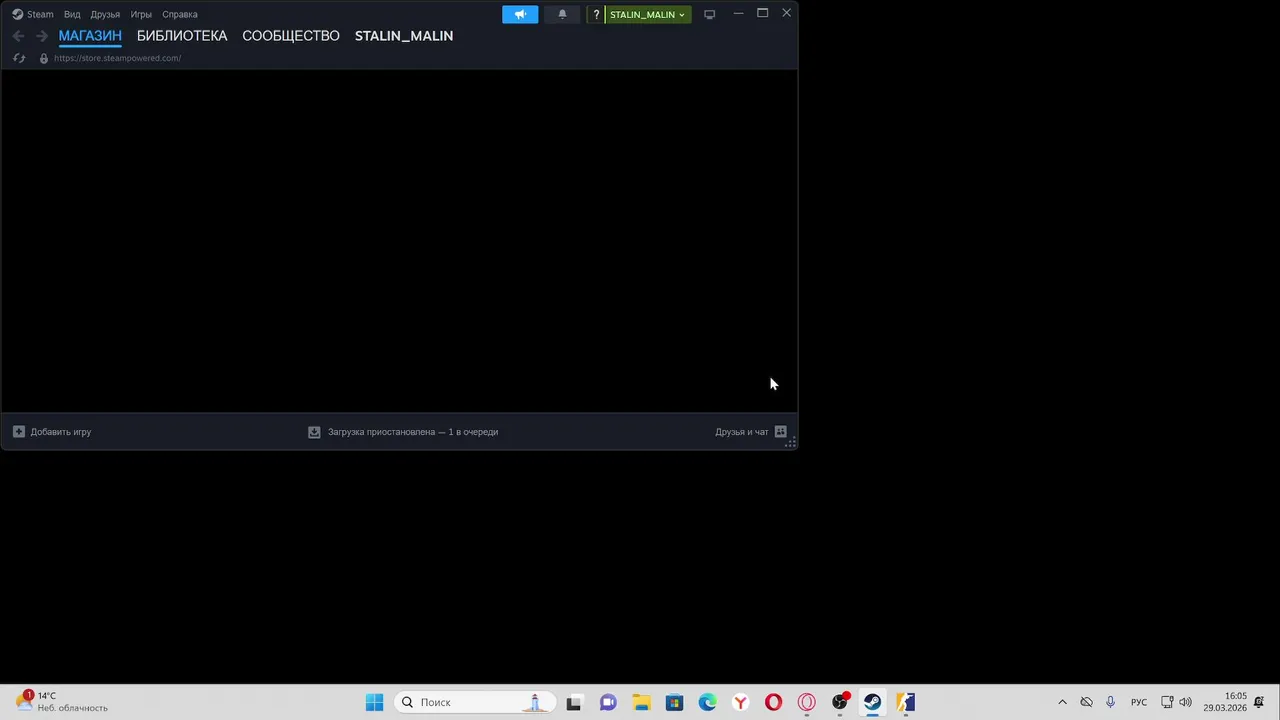Open the Справка menu
1280x720 pixels.
point(180,14)
